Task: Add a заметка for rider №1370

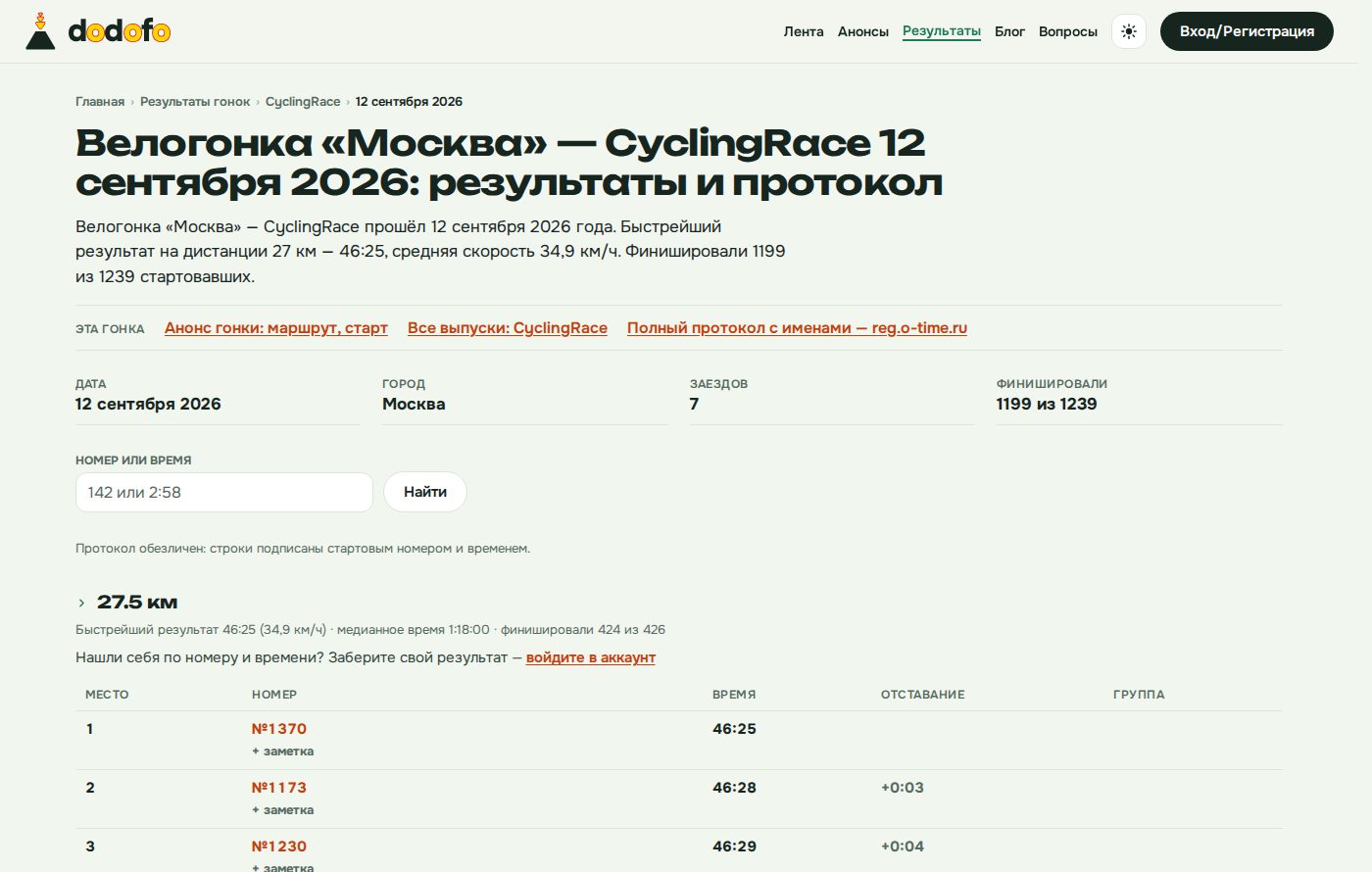Action: (283, 751)
